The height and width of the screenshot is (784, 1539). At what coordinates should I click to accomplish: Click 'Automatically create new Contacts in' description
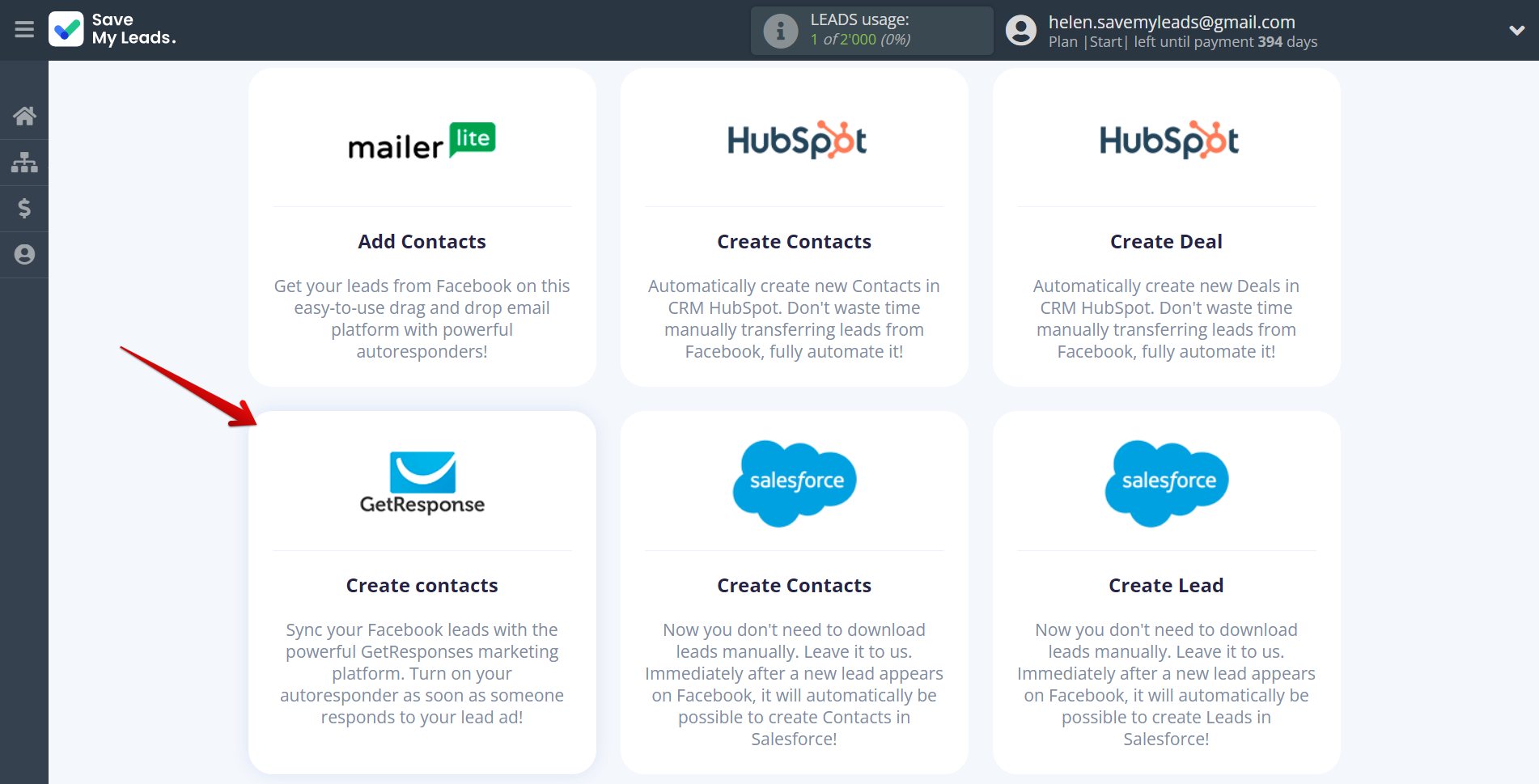(x=795, y=319)
